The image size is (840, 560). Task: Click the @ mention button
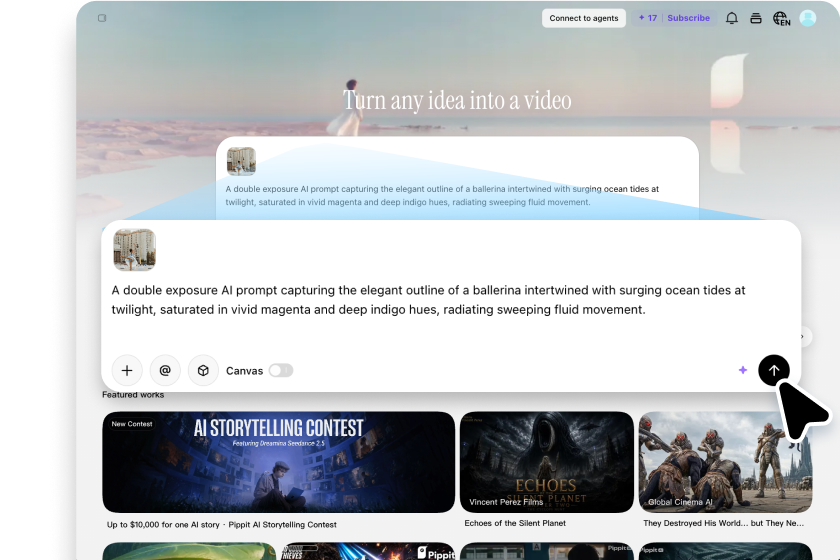click(165, 370)
